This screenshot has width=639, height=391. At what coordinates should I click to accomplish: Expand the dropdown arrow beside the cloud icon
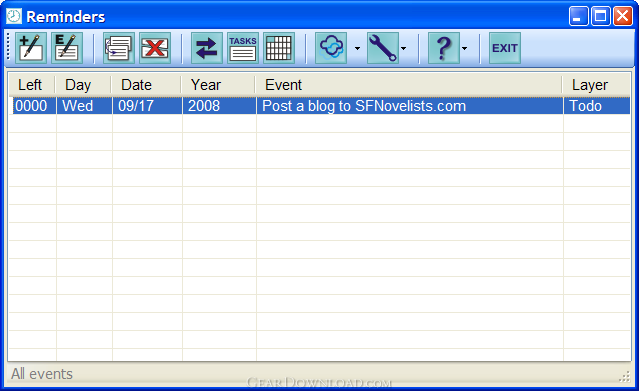(x=357, y=49)
